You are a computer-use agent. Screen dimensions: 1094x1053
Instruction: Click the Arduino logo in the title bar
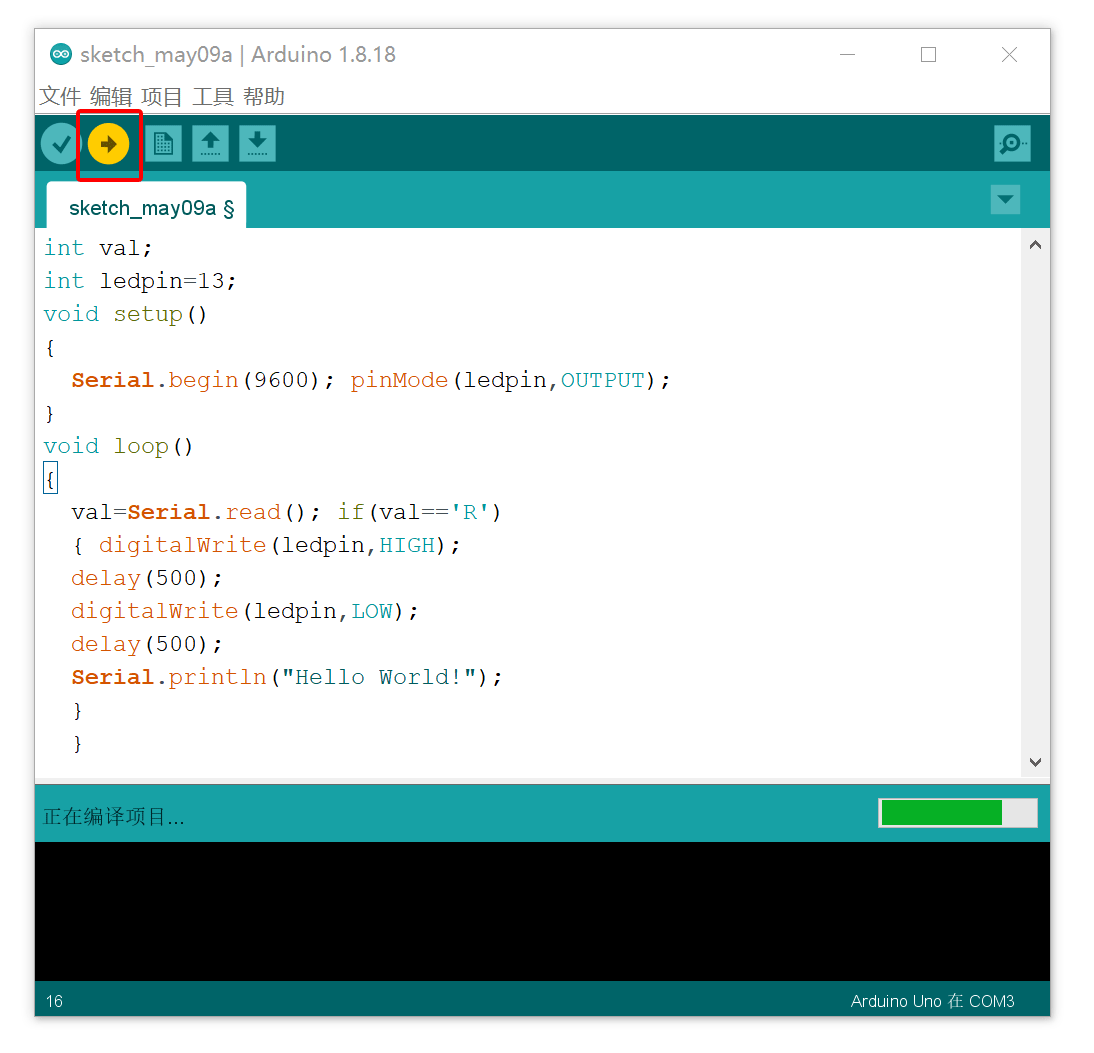(x=60, y=54)
